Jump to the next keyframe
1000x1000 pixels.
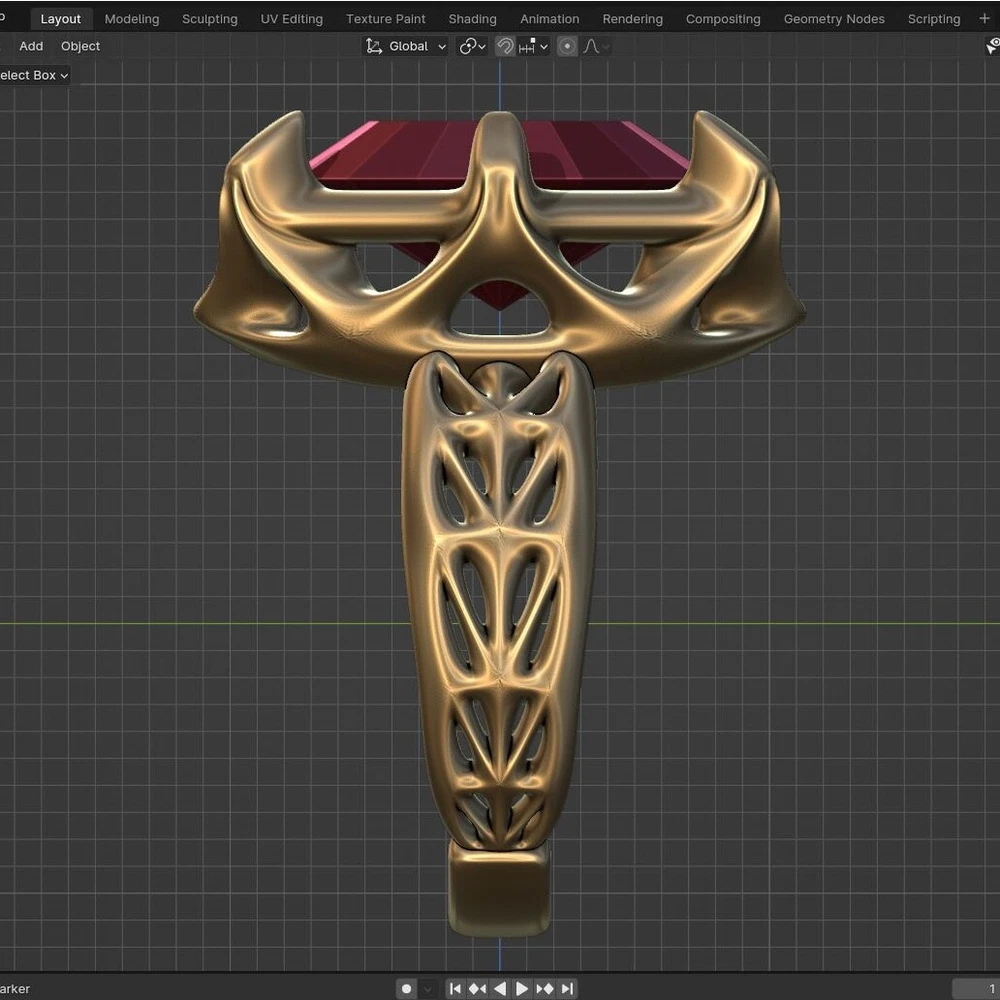[545, 988]
